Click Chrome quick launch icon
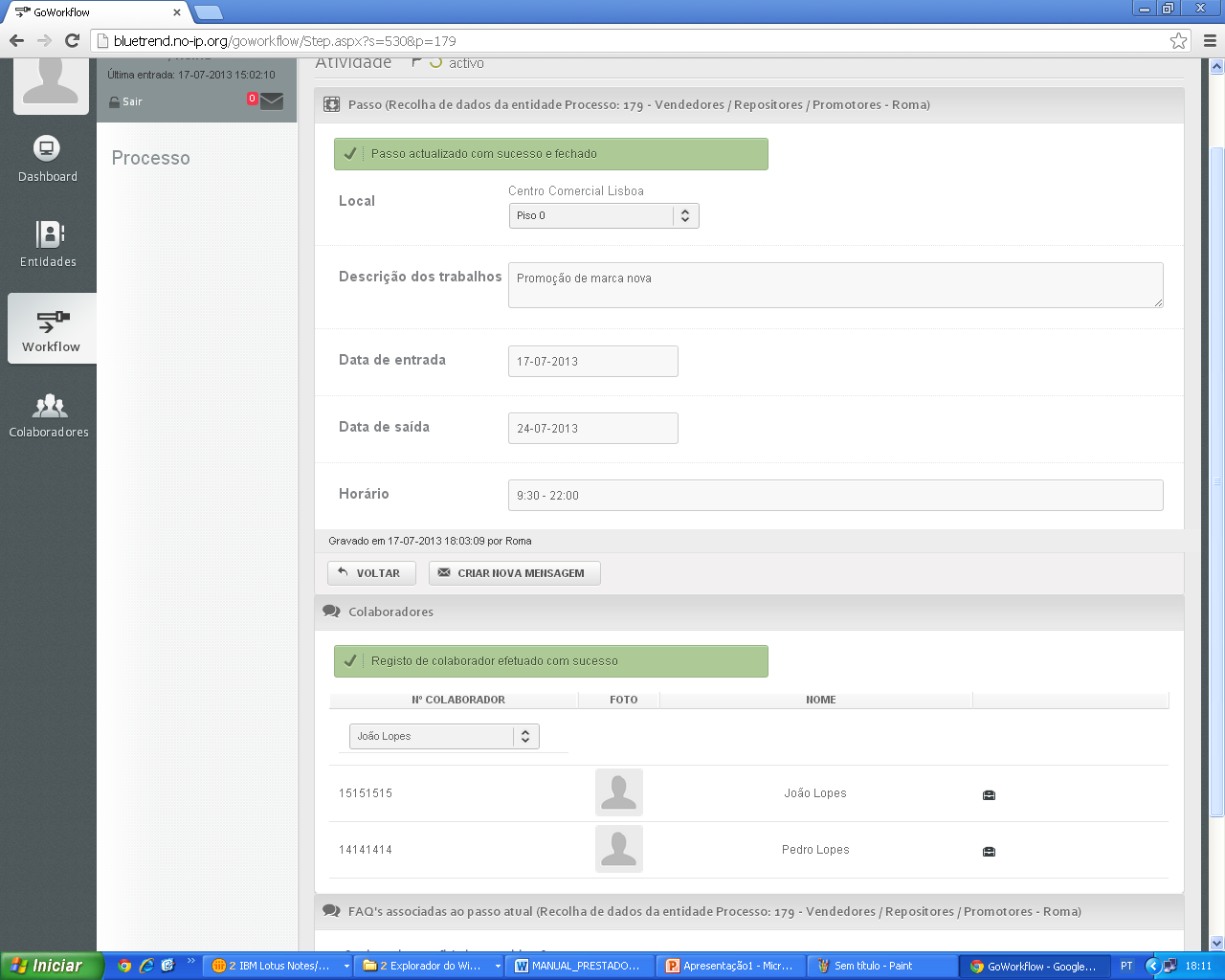This screenshot has width=1225, height=980. pyautogui.click(x=124, y=966)
